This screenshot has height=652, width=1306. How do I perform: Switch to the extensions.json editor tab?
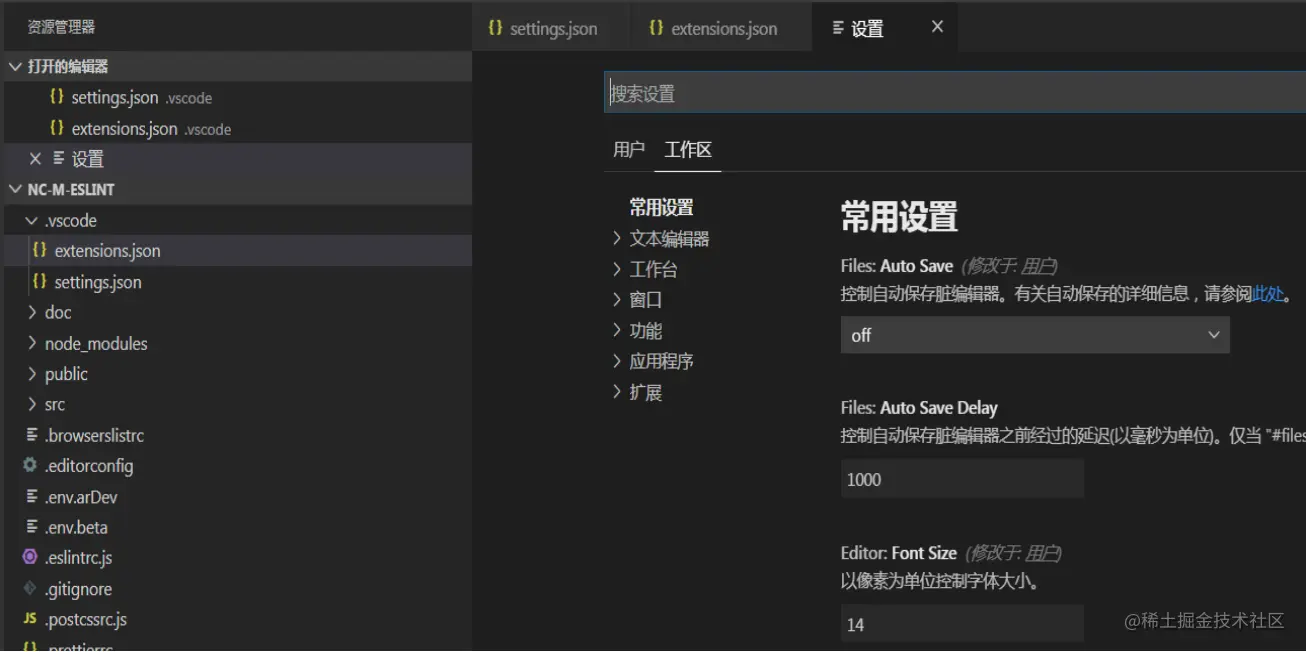pyautogui.click(x=721, y=28)
